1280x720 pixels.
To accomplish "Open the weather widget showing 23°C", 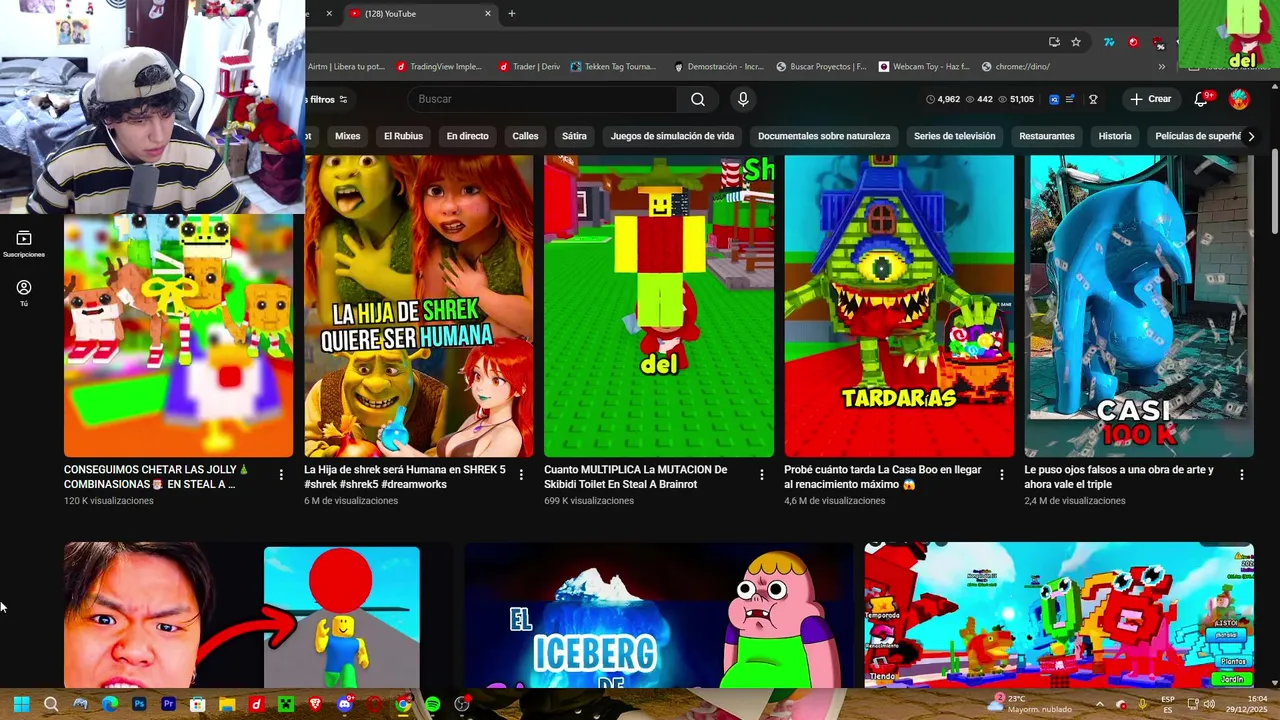I will click(x=1030, y=704).
